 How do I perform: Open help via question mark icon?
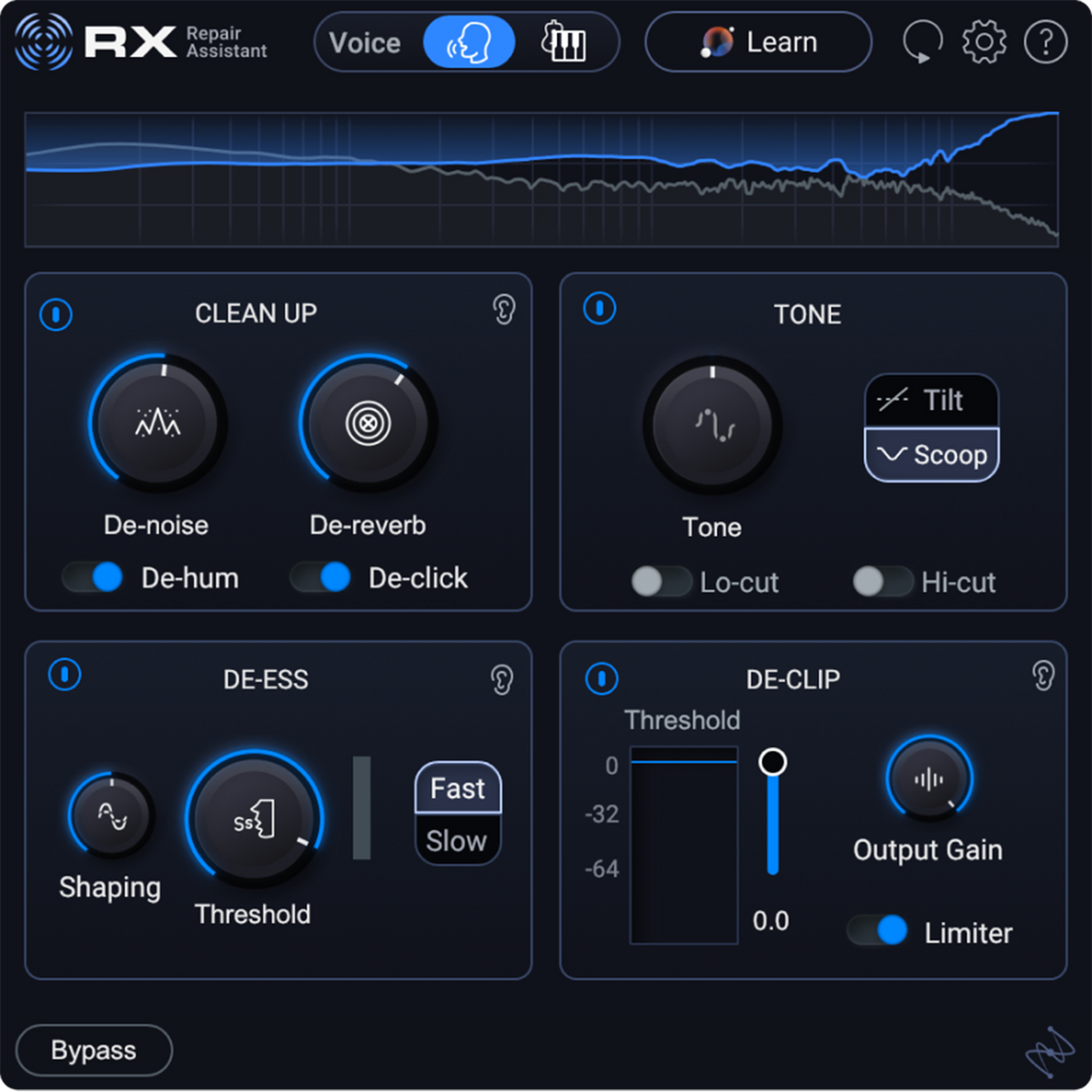tap(1046, 43)
